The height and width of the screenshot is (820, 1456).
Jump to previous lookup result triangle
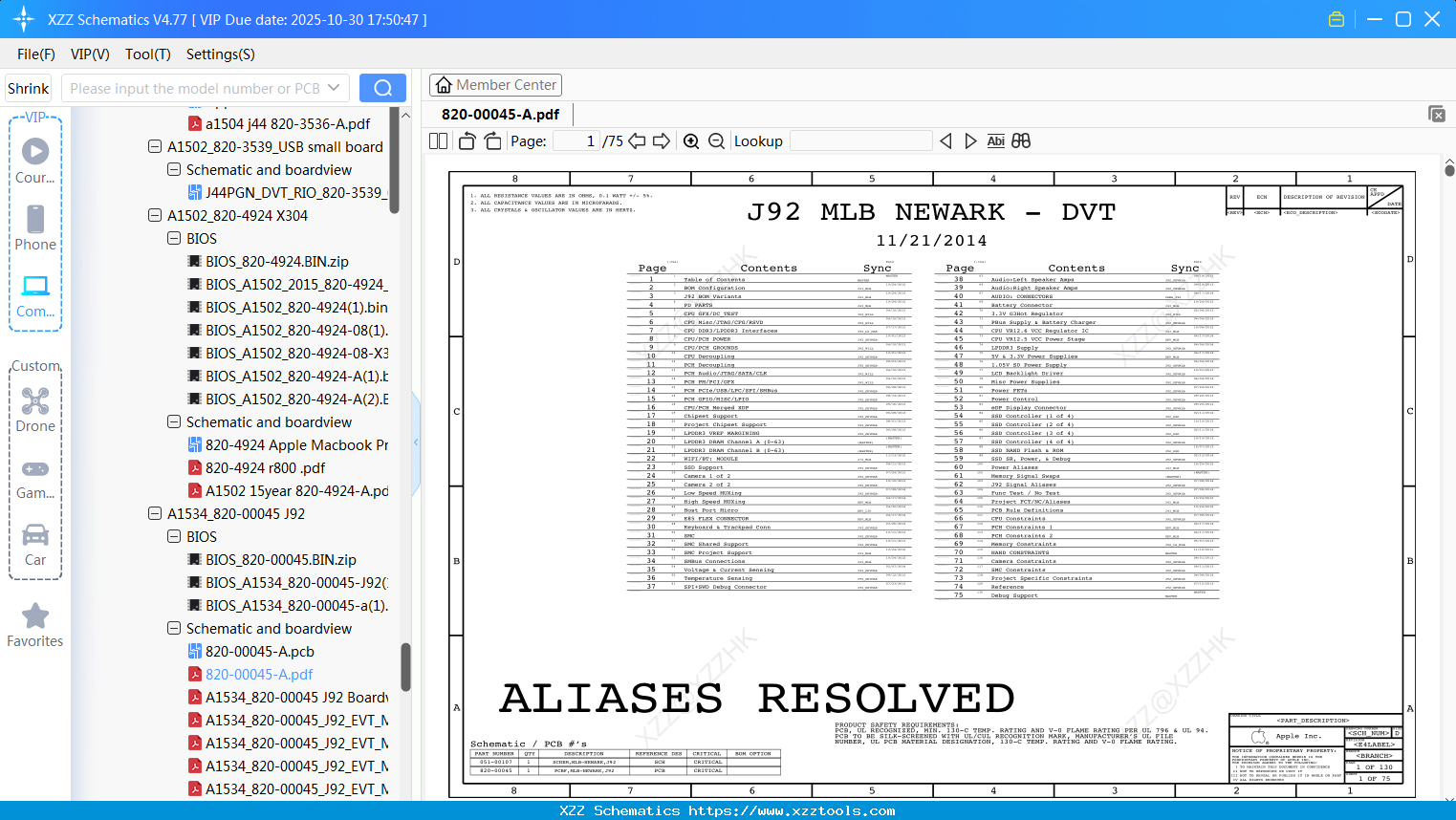945,141
